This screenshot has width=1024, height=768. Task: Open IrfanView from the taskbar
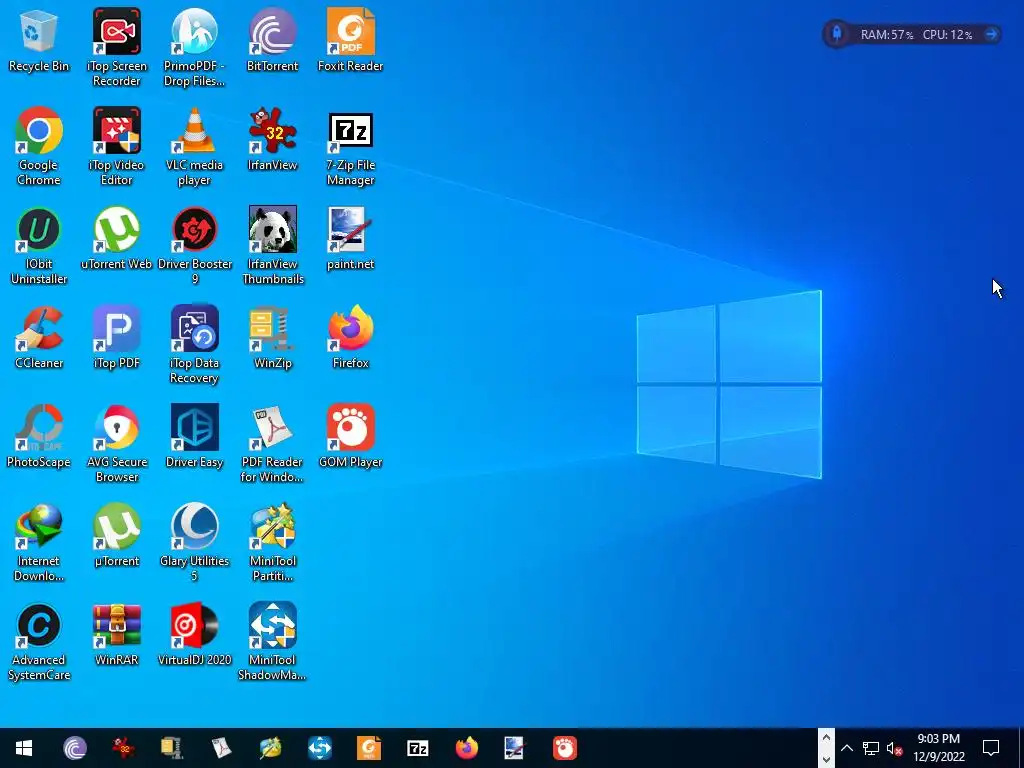123,748
